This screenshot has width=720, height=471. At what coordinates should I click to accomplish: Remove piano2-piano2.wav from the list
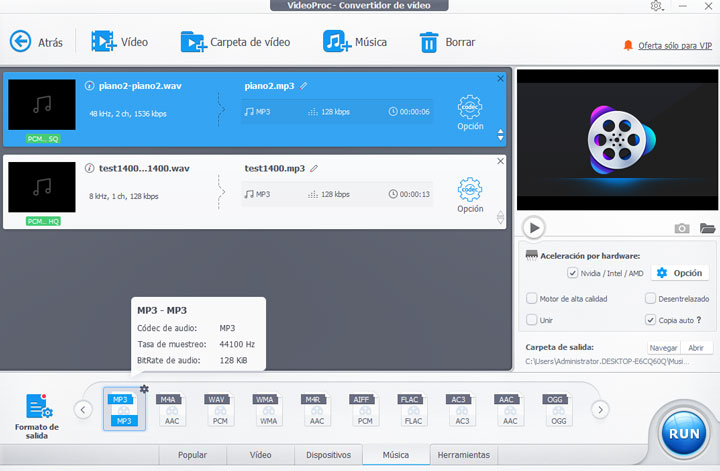(501, 78)
